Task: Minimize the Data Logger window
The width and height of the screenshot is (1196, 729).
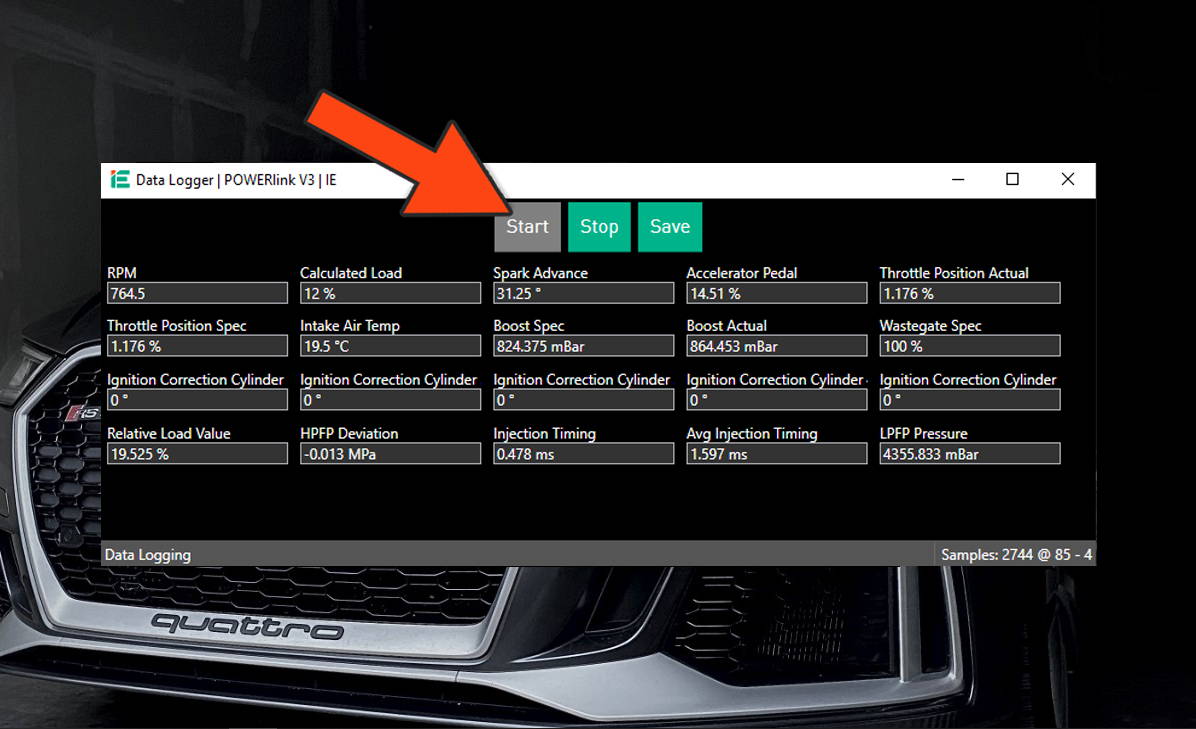Action: (958, 179)
